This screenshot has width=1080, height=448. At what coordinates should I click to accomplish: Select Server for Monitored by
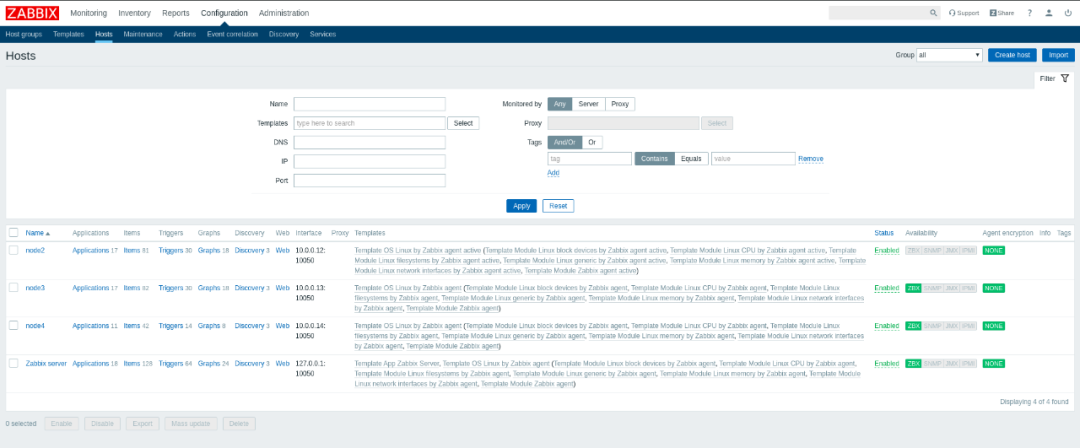click(588, 104)
